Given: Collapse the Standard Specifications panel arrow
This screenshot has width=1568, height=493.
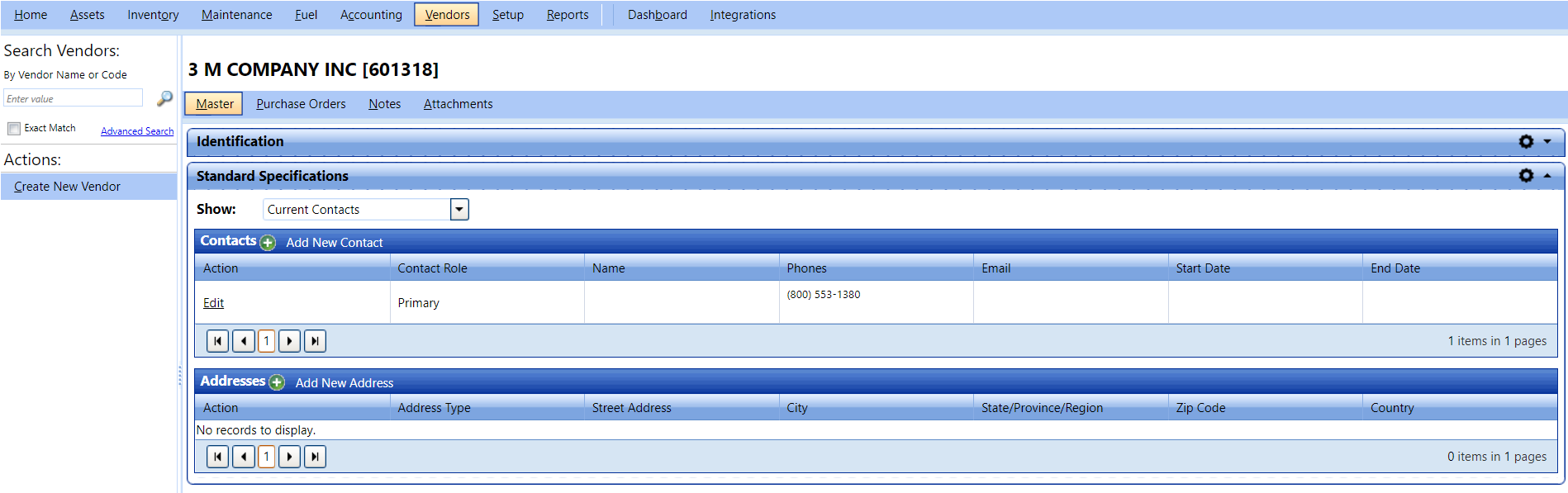Looking at the screenshot, I should pyautogui.click(x=1547, y=176).
